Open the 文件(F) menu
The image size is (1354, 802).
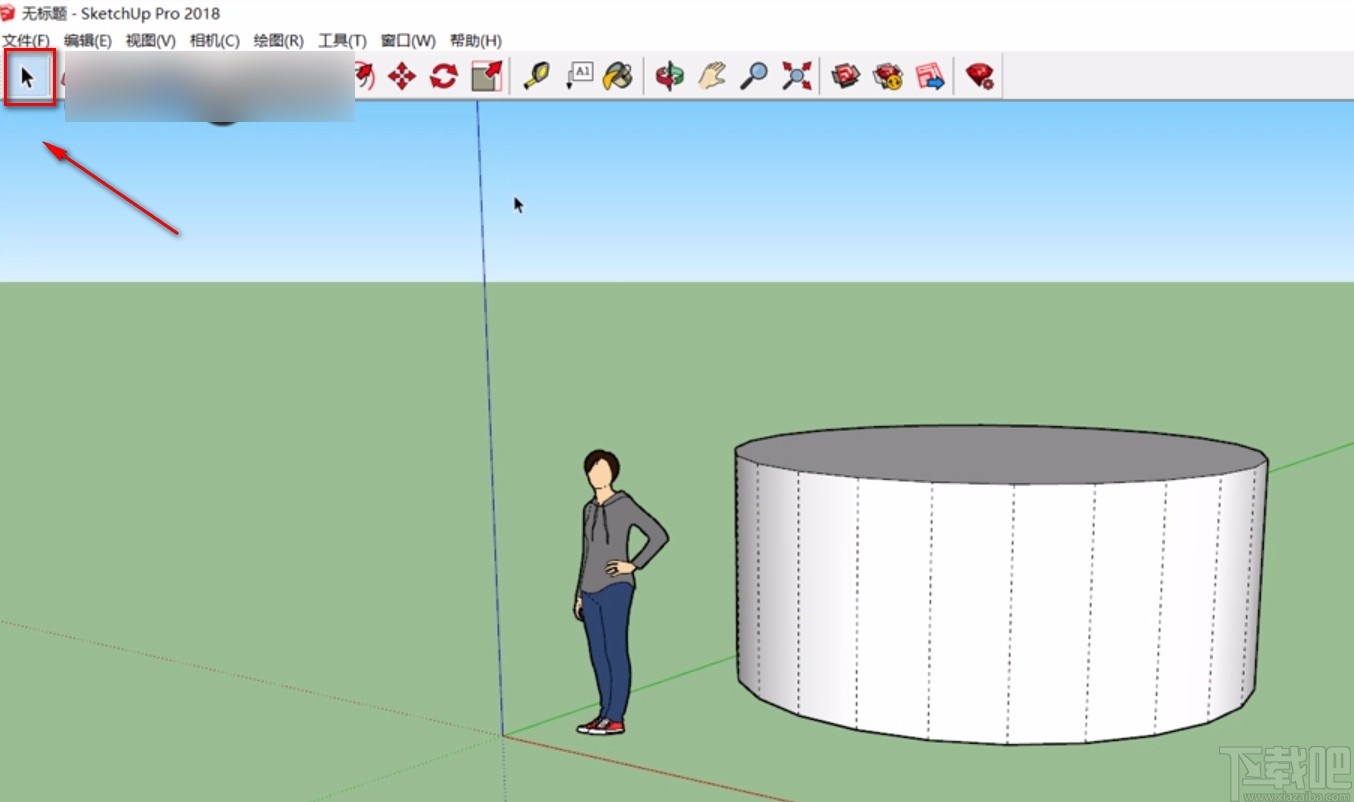coord(27,40)
